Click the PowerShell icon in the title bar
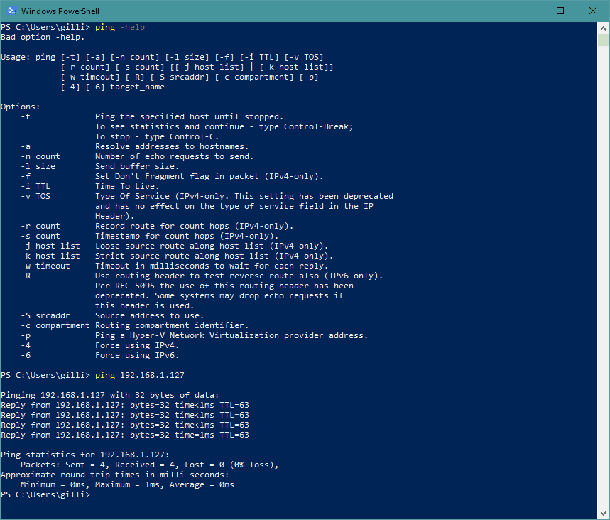 pyautogui.click(x=12, y=11)
